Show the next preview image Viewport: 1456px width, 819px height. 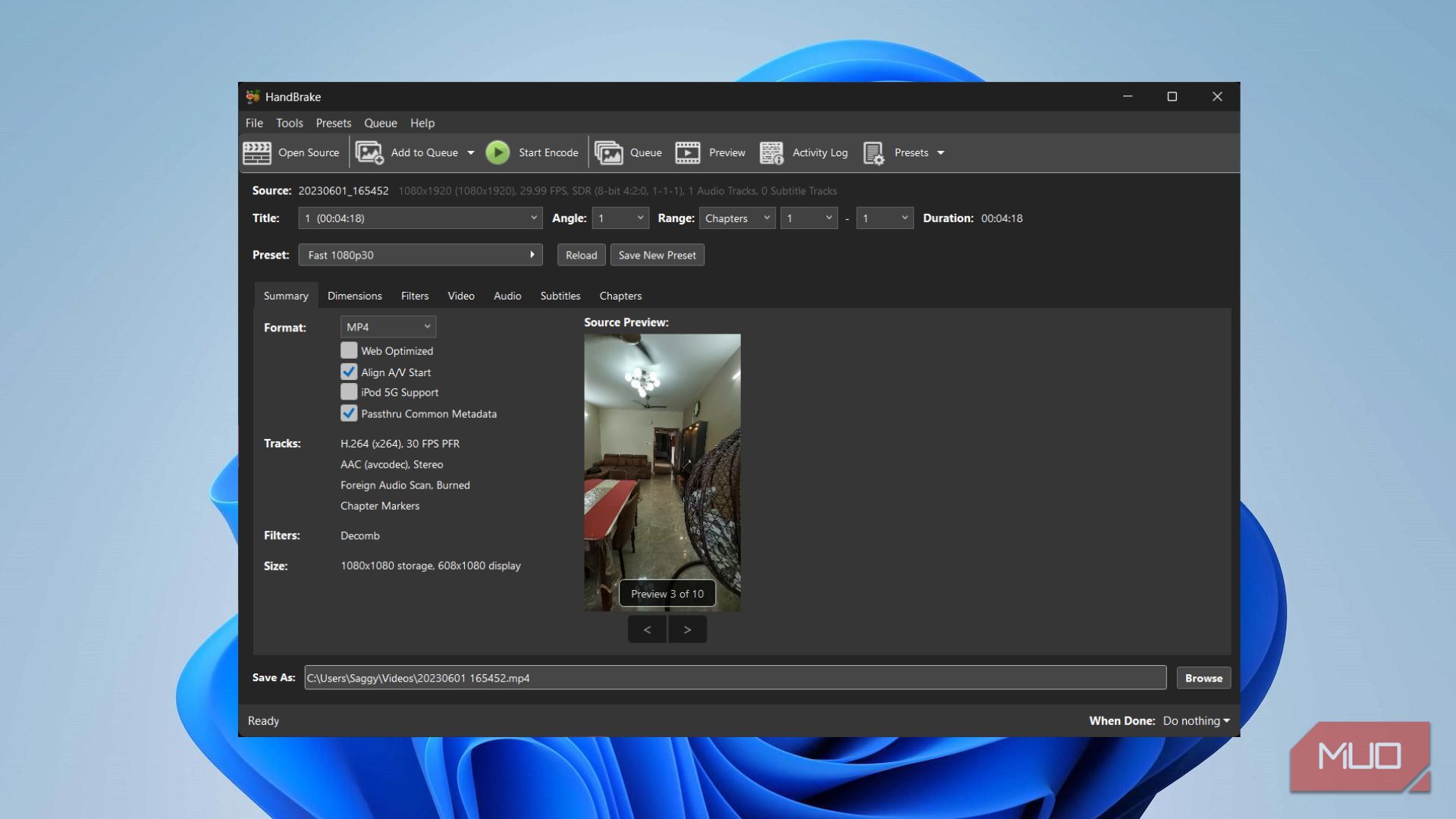click(x=687, y=629)
